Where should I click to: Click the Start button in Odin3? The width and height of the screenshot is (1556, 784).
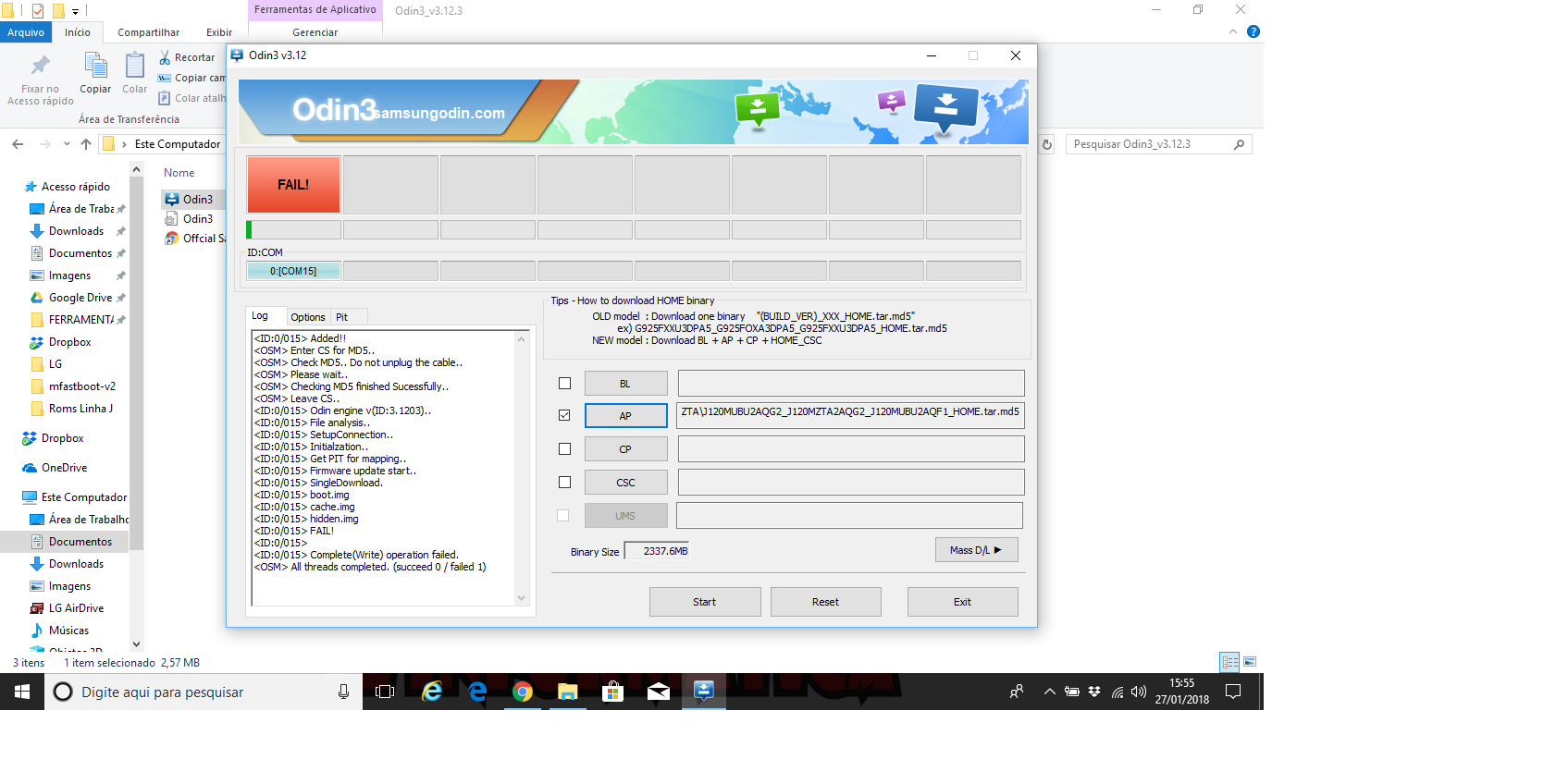point(705,602)
